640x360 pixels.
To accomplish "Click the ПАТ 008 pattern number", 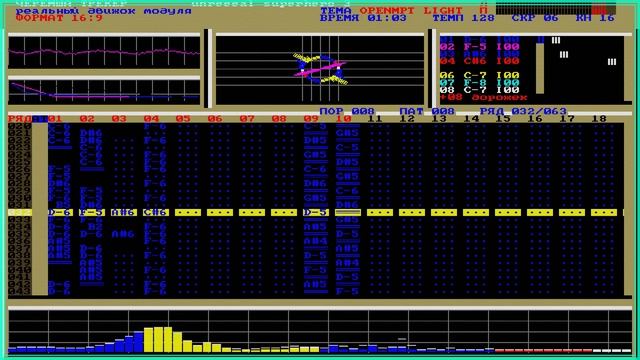I will [x=427, y=111].
